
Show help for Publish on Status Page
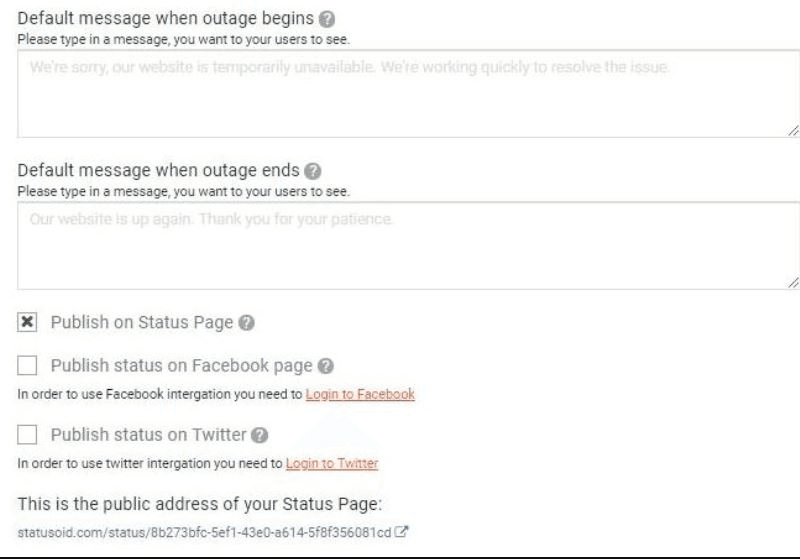click(246, 323)
